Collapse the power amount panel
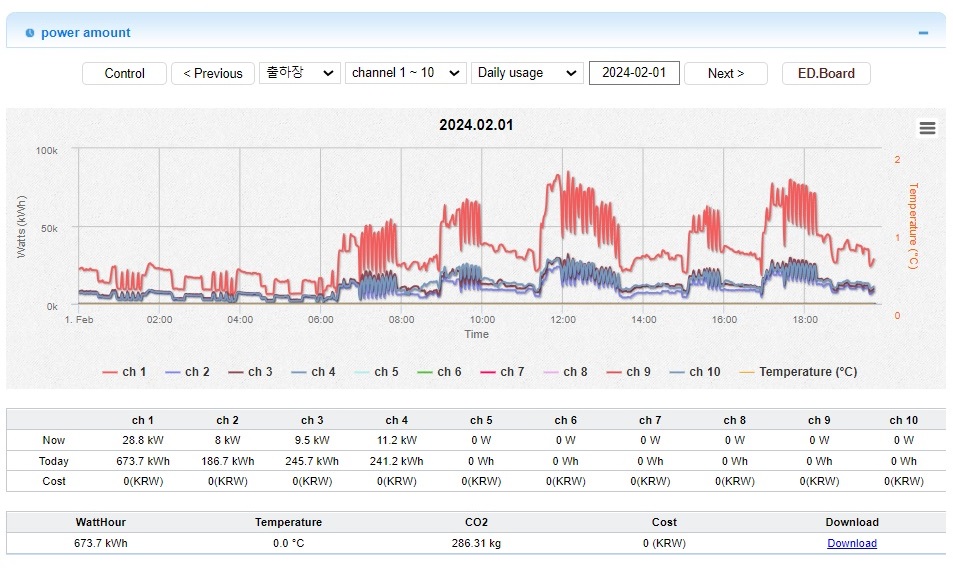Viewport: 953px width, 571px height. (x=923, y=33)
